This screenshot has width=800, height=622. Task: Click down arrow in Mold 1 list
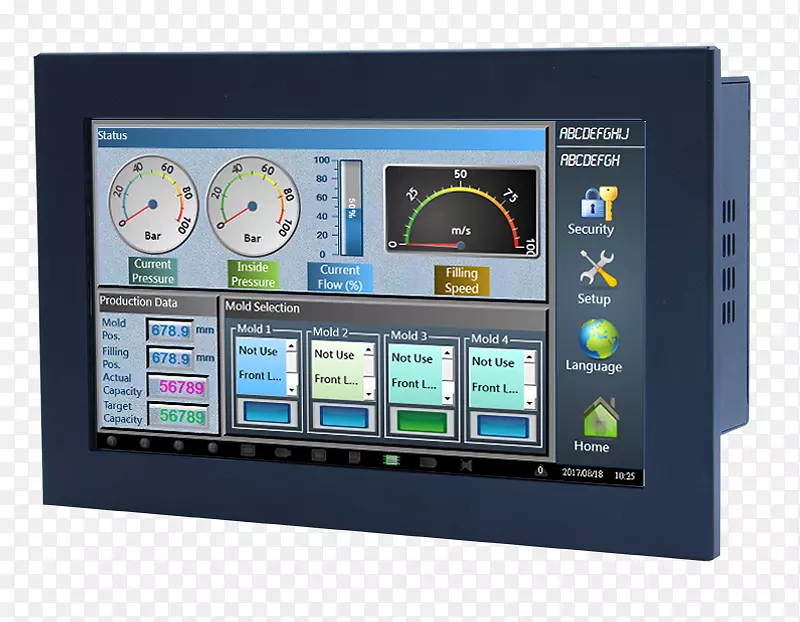point(291,390)
